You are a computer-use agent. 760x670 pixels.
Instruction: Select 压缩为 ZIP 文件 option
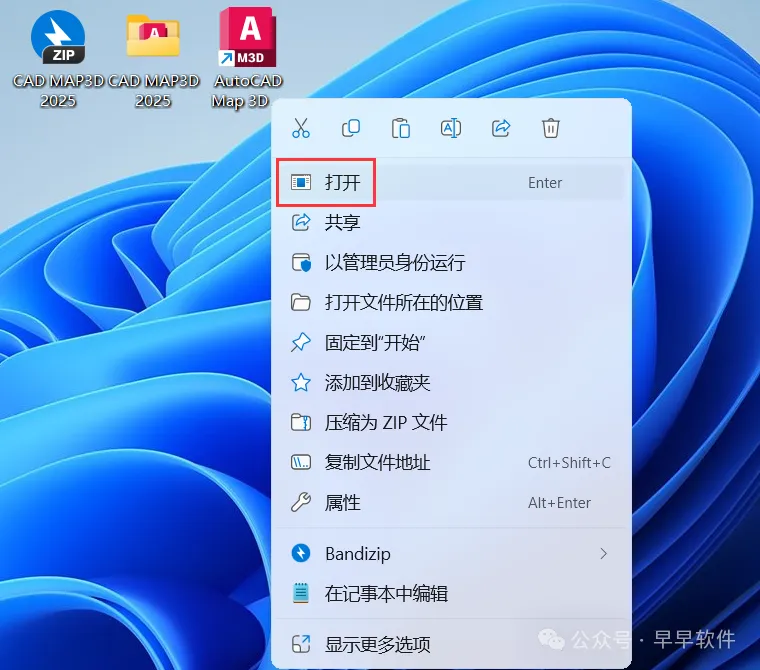(451, 423)
